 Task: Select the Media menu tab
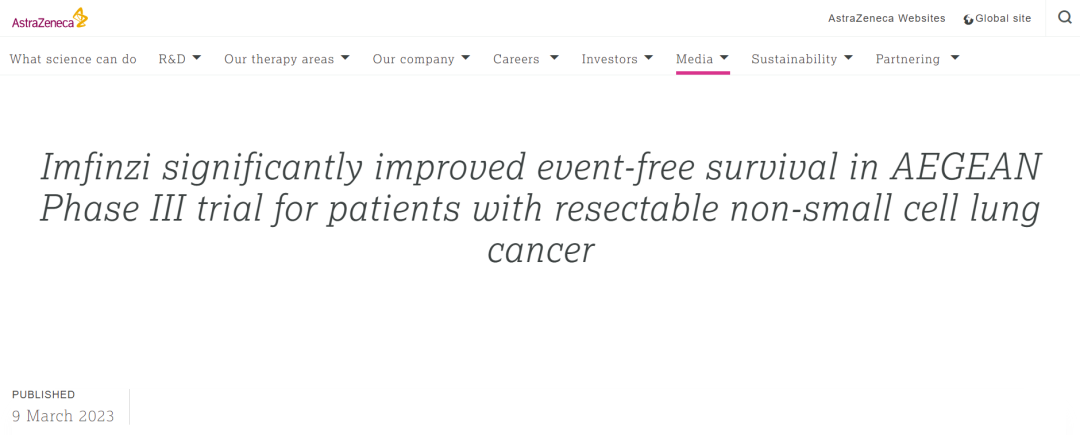pyautogui.click(x=694, y=59)
